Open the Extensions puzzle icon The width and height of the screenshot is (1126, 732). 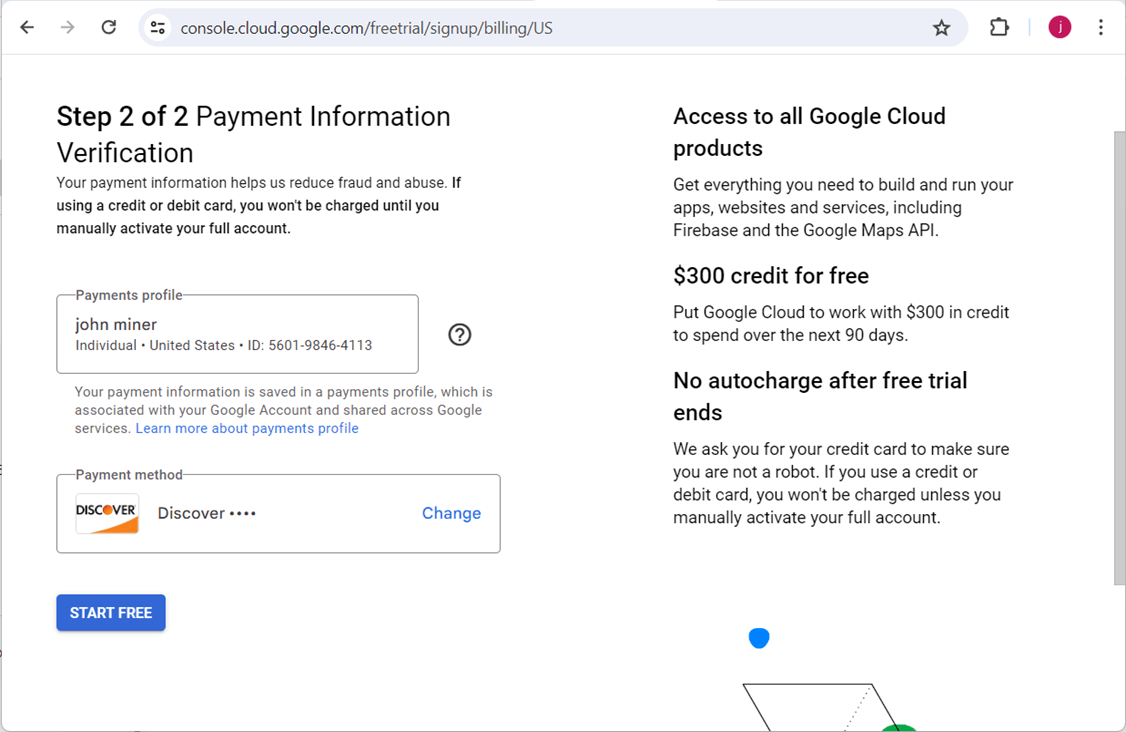(x=999, y=28)
